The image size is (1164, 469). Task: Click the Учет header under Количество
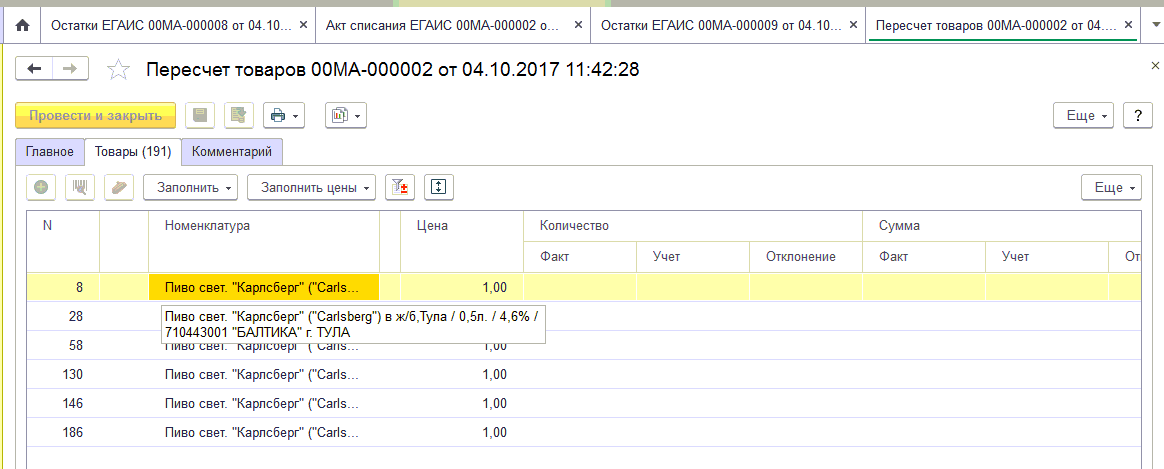pyautogui.click(x=693, y=257)
